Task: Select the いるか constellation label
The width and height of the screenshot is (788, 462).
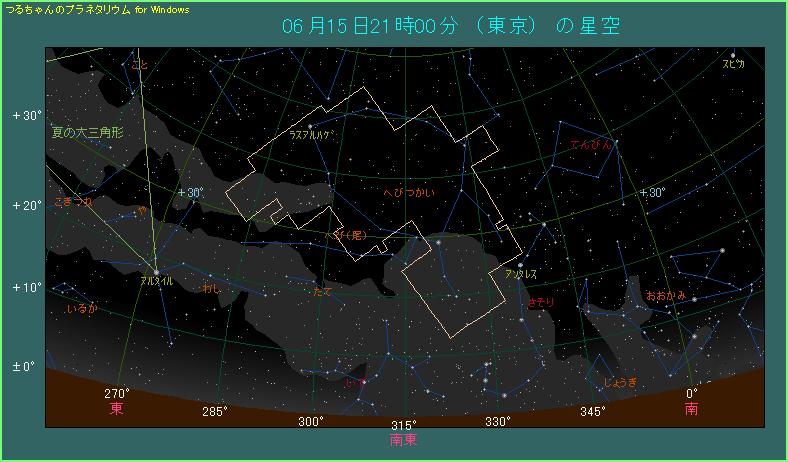Action: pyautogui.click(x=81, y=310)
